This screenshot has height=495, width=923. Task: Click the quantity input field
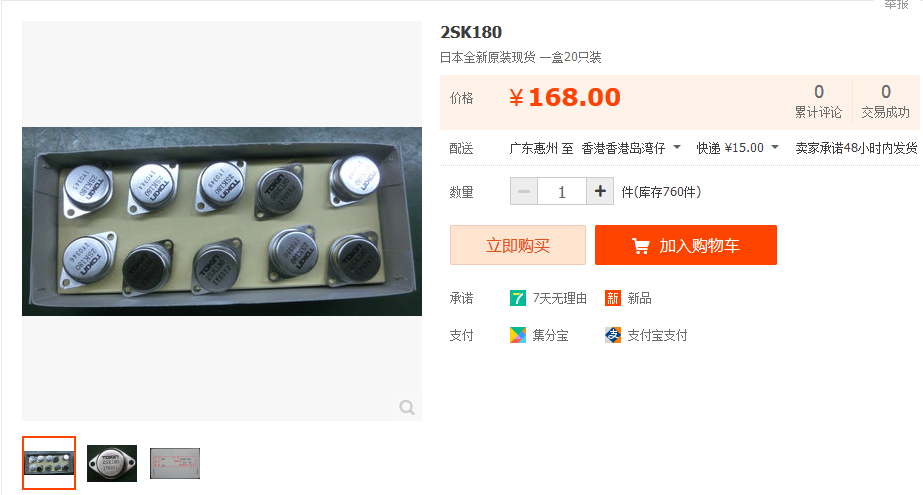tap(562, 191)
